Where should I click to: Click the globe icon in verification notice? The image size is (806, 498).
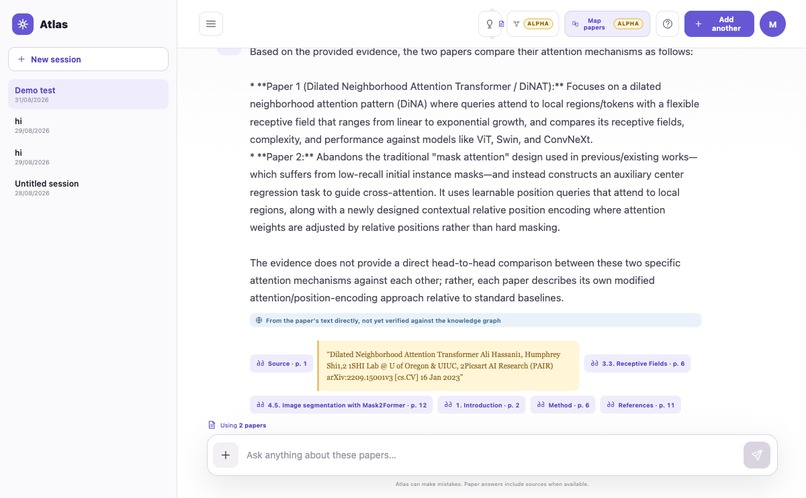pyautogui.click(x=259, y=320)
